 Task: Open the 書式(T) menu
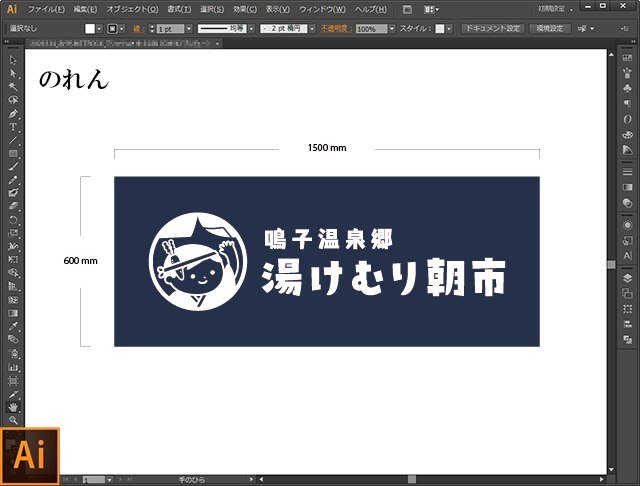point(179,9)
